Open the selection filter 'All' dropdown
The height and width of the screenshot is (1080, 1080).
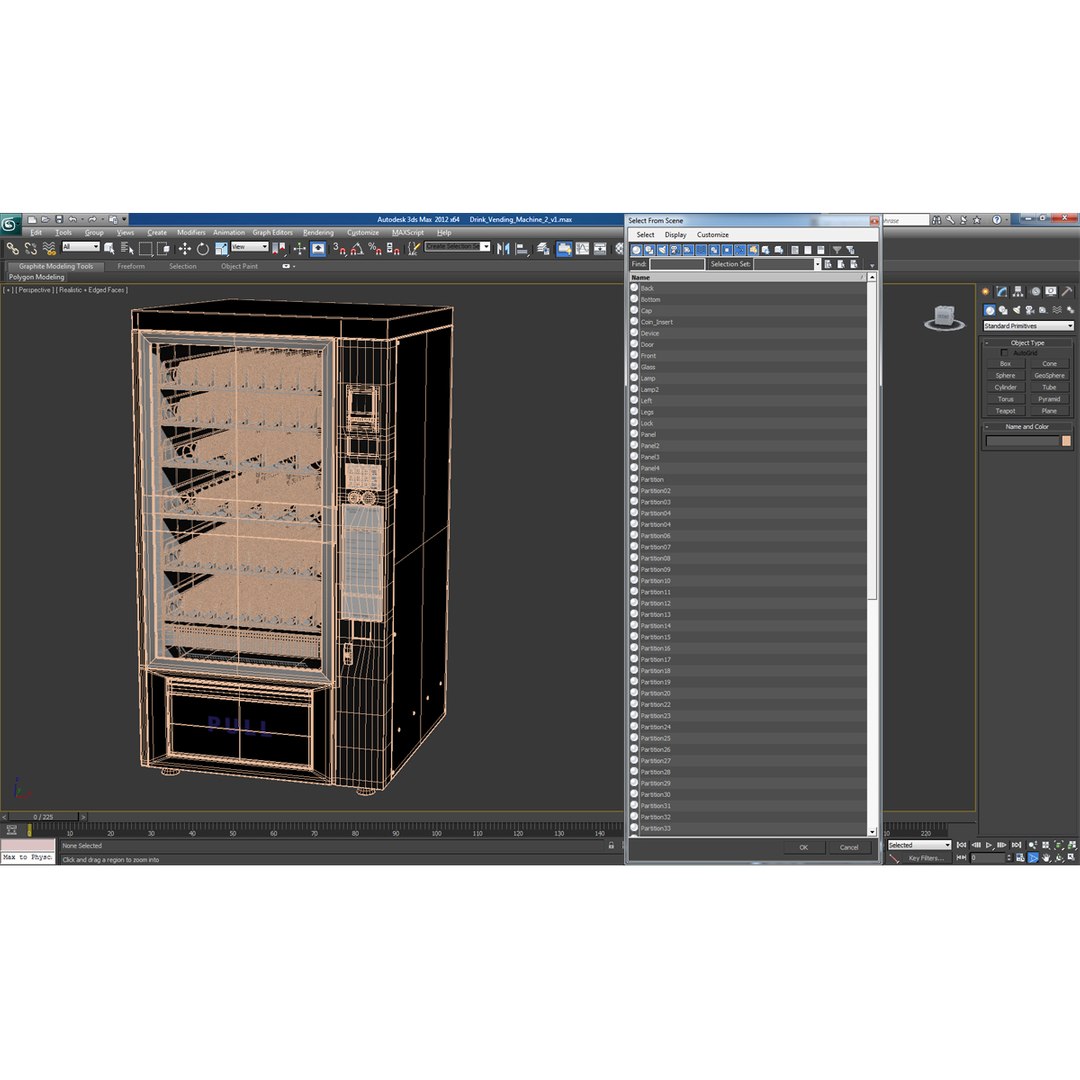[81, 247]
